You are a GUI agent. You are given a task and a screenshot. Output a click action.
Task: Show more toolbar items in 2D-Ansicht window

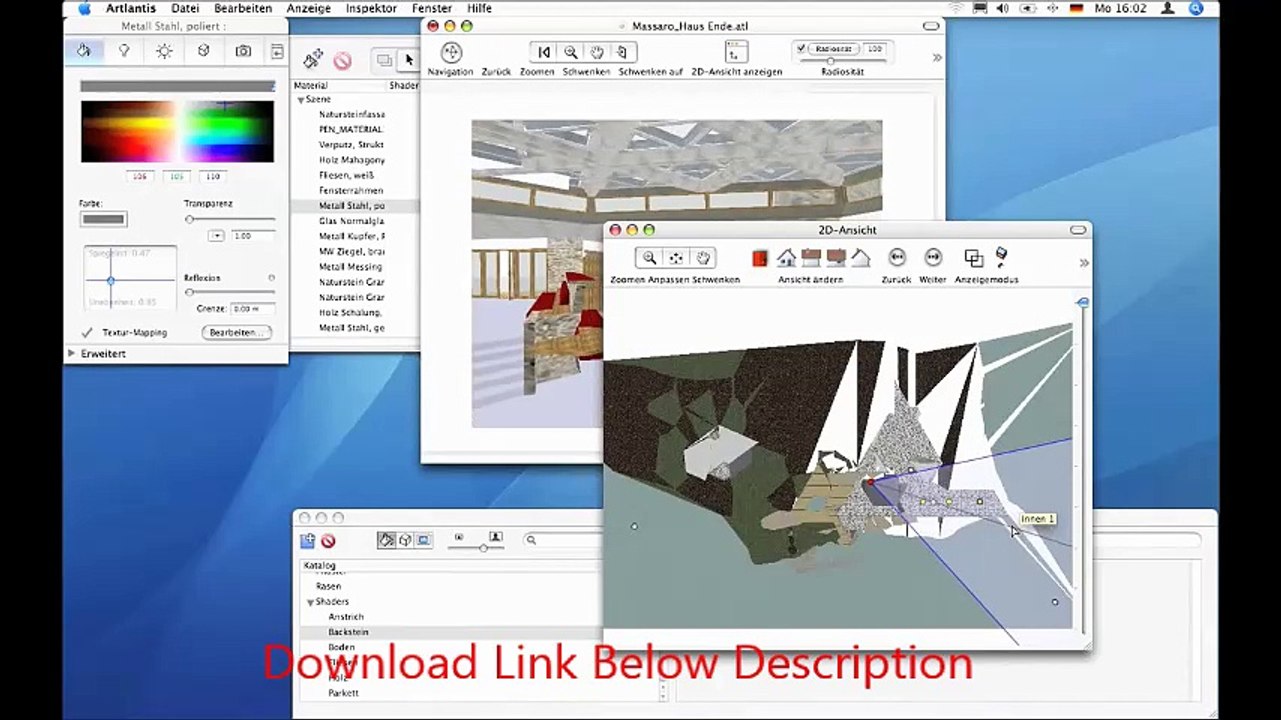coord(1084,263)
